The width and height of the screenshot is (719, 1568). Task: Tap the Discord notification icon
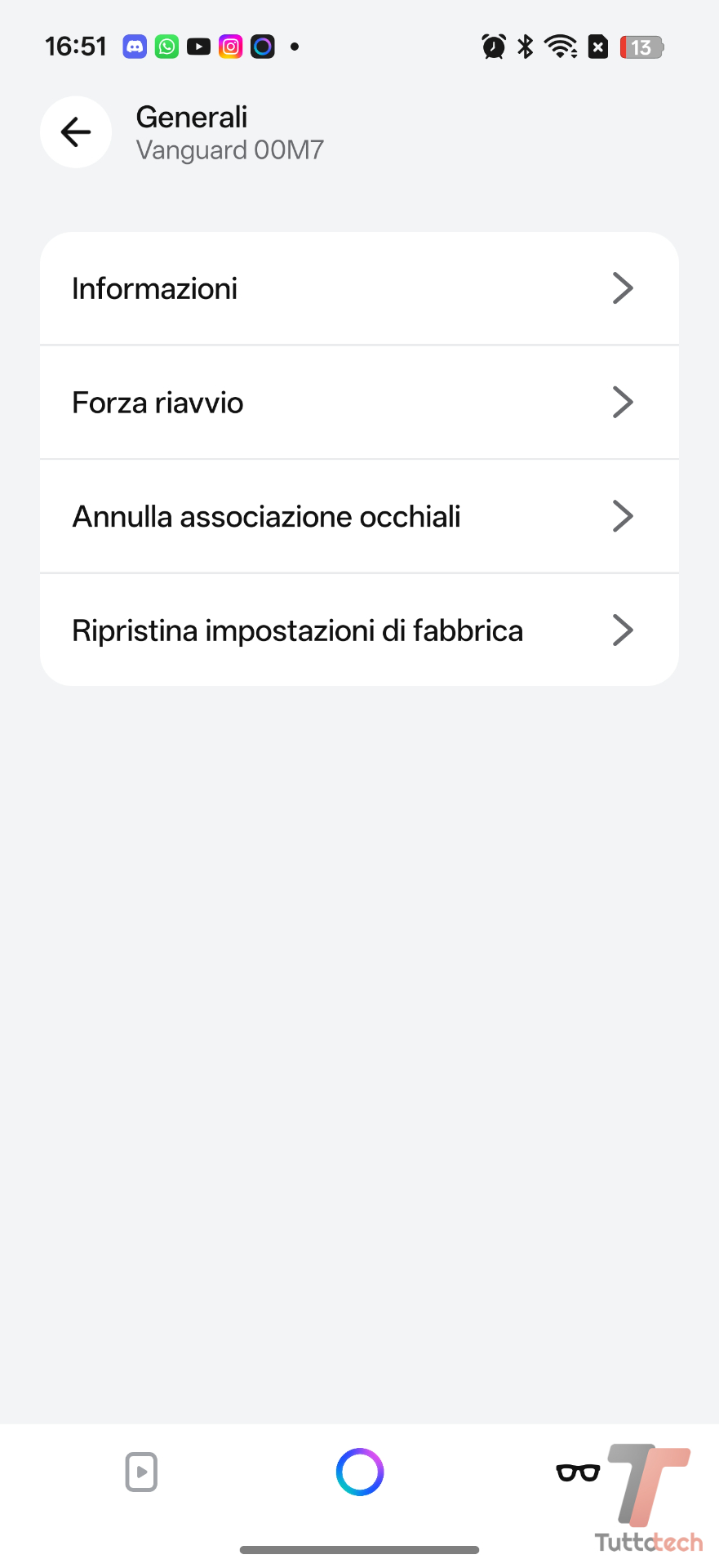[135, 47]
